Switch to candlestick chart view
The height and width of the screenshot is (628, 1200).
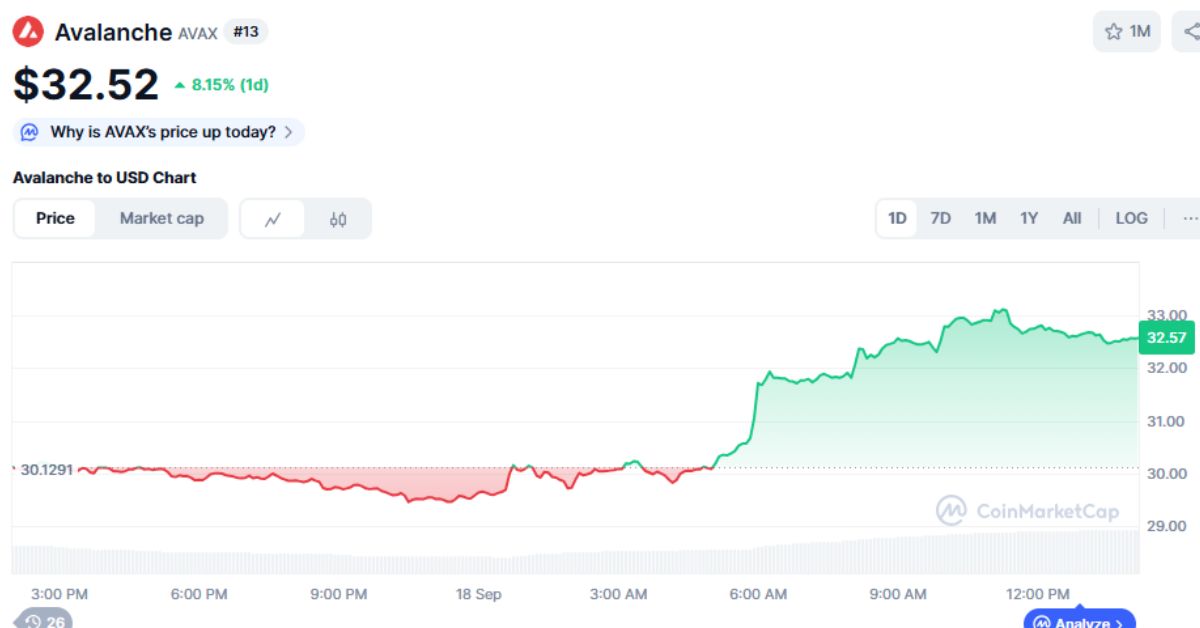tap(338, 219)
